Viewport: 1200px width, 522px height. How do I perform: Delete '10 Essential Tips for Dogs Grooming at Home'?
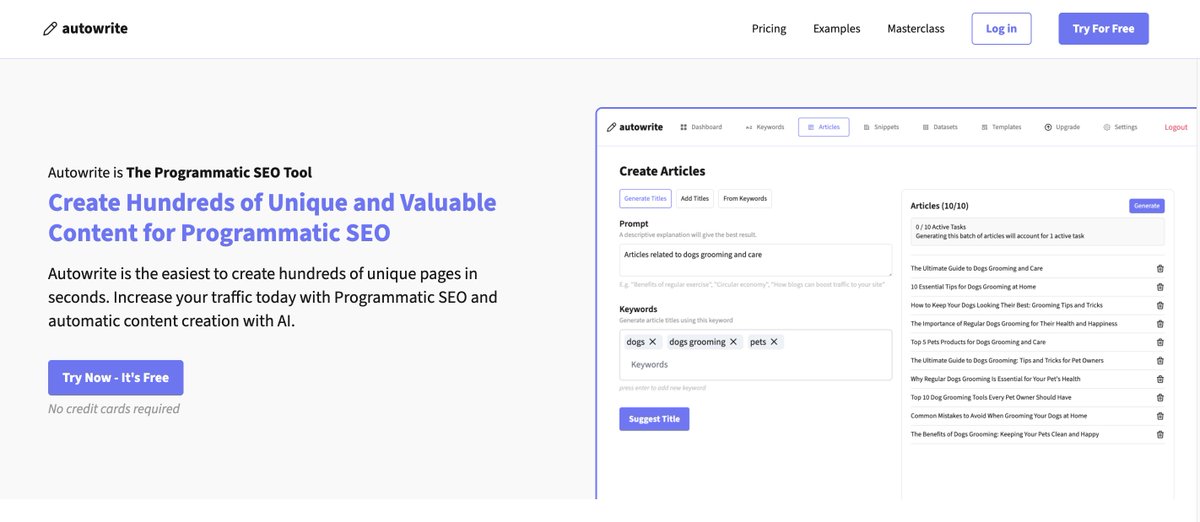(1160, 287)
